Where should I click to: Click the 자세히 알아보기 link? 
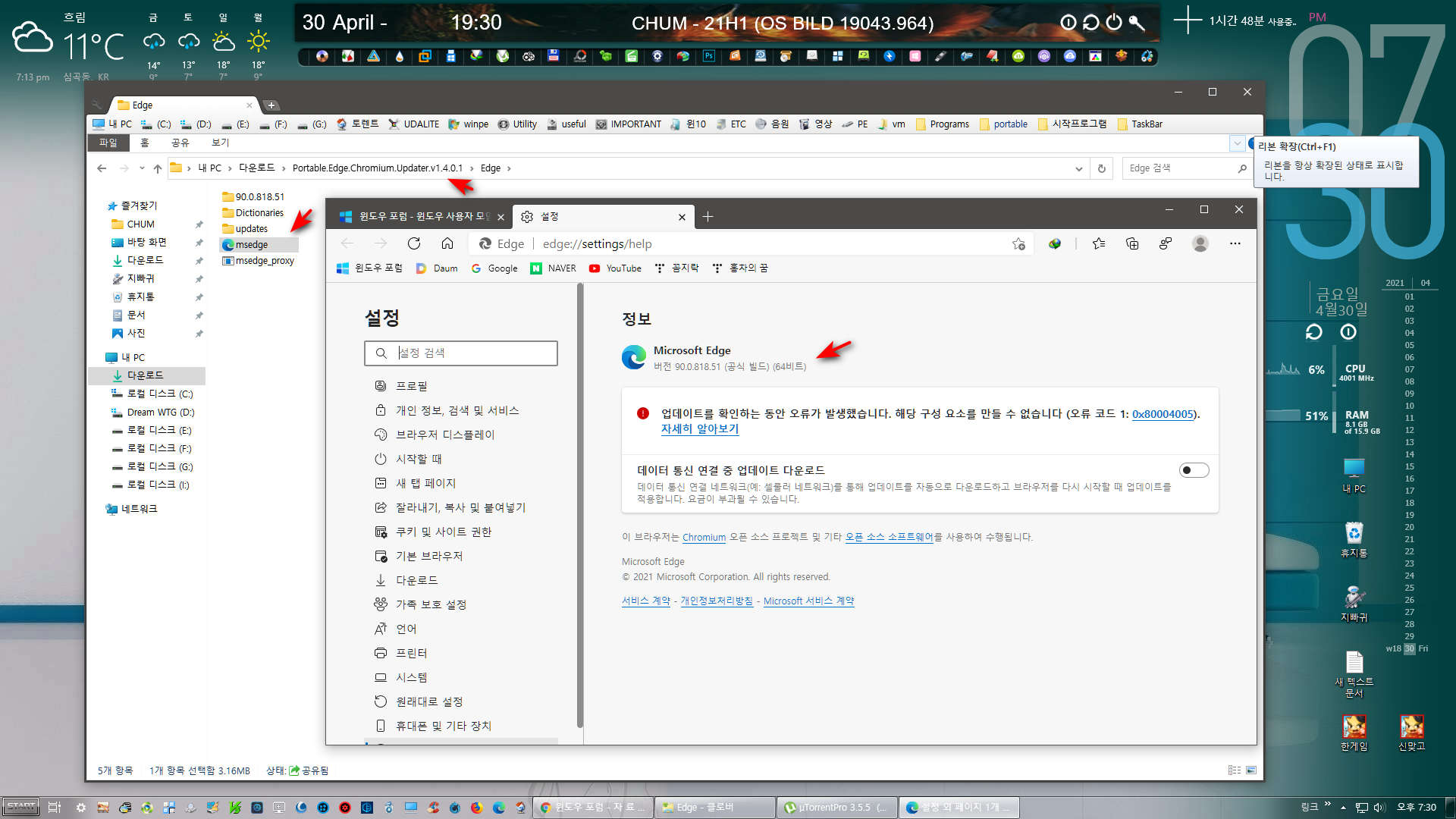[699, 429]
